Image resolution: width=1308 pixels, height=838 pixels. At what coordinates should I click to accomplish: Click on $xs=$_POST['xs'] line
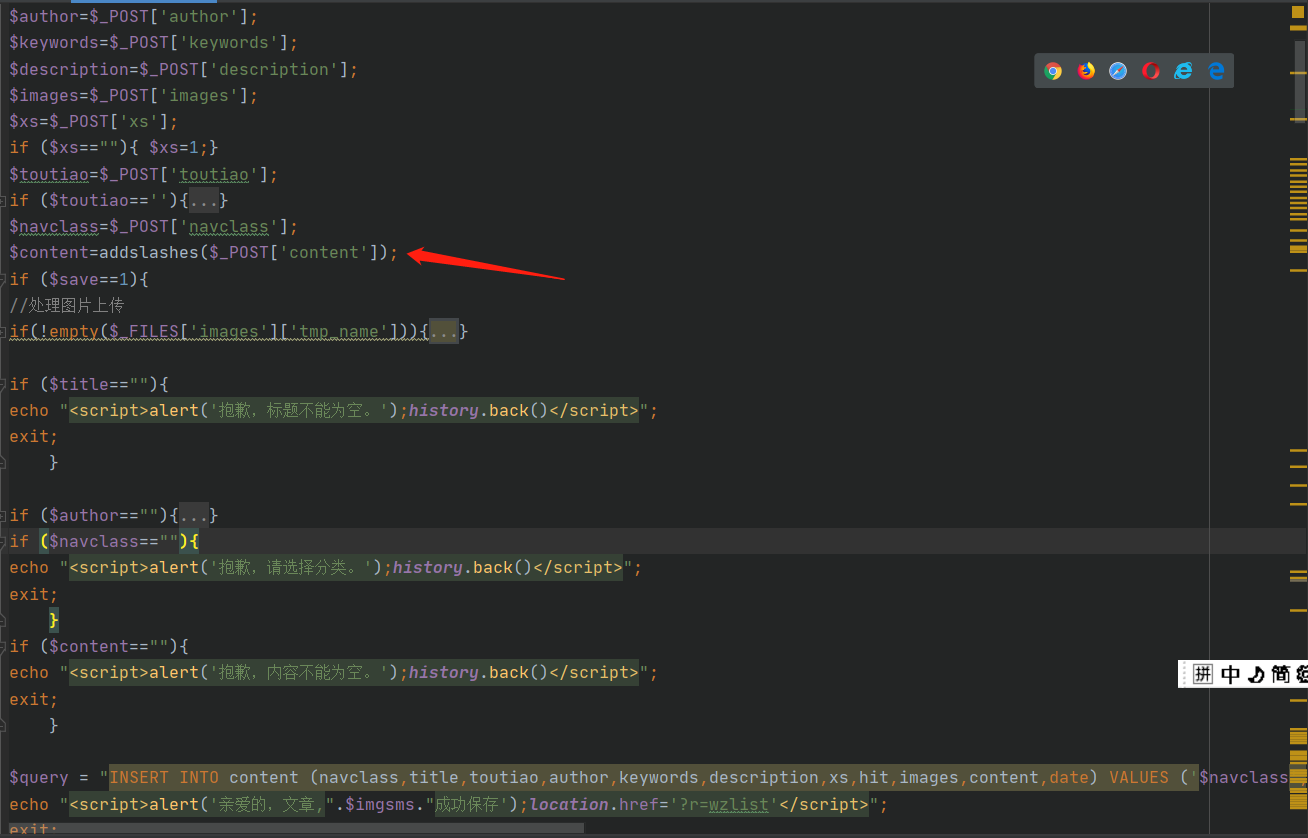94,121
